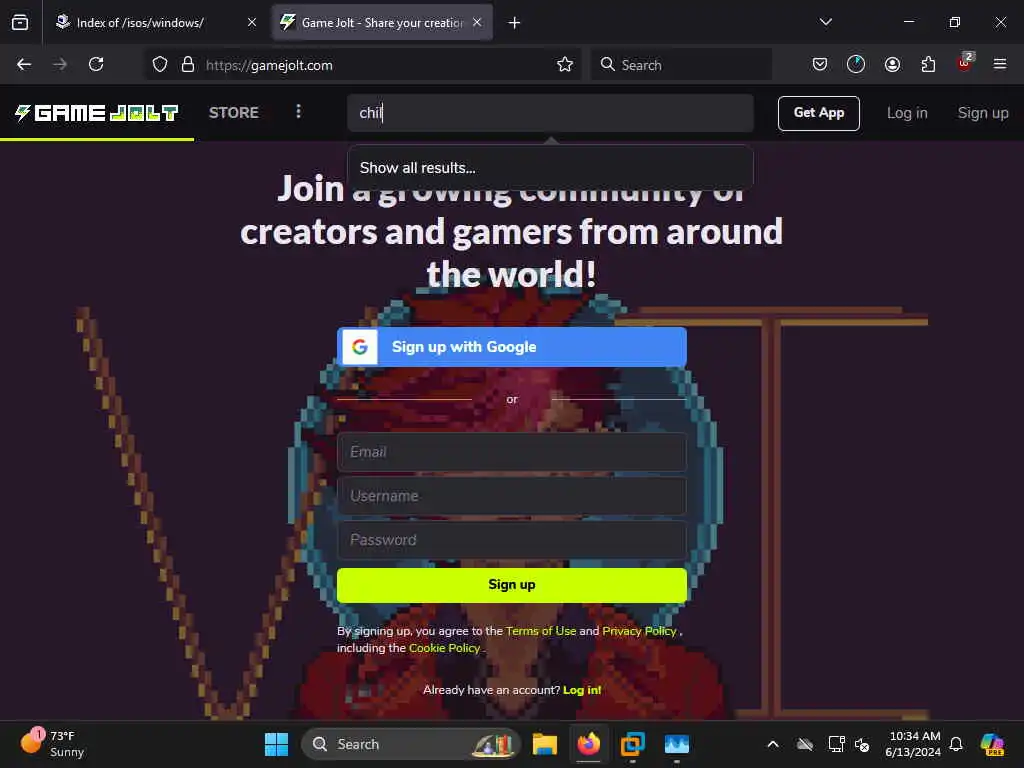Close the Index of /isos/windows/ tab
The image size is (1024, 768).
click(x=251, y=23)
